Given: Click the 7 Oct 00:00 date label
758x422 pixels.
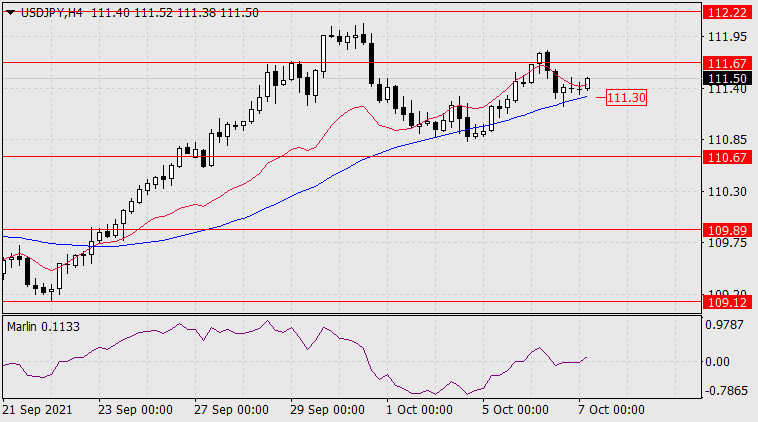Looking at the screenshot, I should [611, 410].
